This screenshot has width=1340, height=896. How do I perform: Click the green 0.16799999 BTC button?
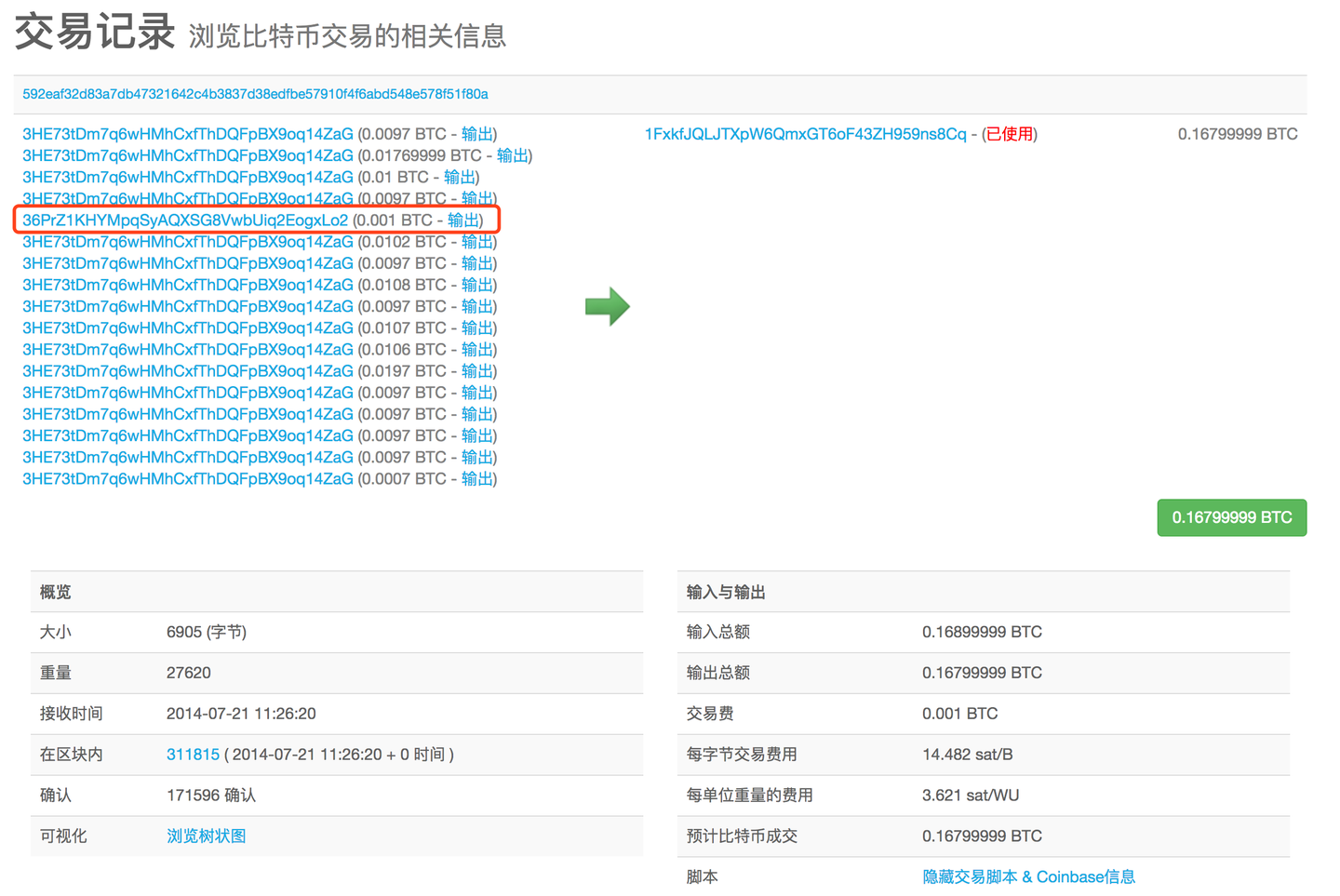point(1232,517)
